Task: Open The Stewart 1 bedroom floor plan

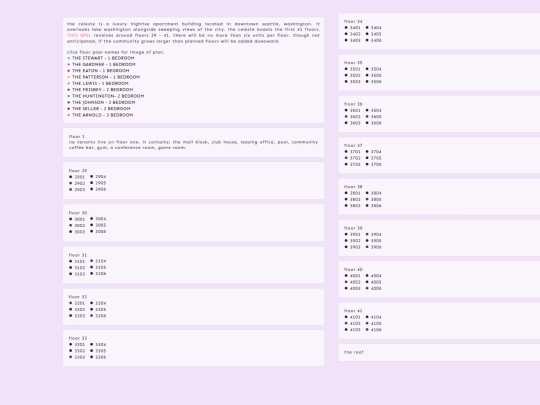Action: (103, 58)
